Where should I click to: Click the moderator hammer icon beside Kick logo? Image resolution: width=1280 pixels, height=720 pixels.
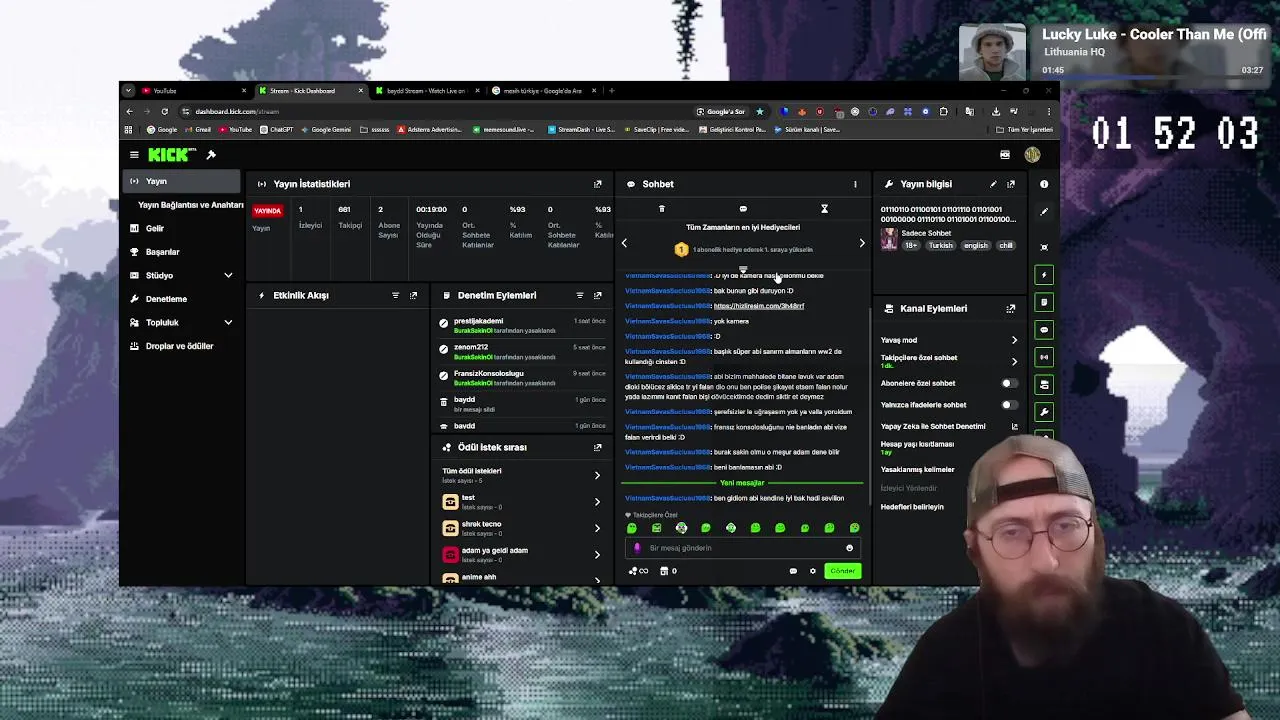(211, 155)
